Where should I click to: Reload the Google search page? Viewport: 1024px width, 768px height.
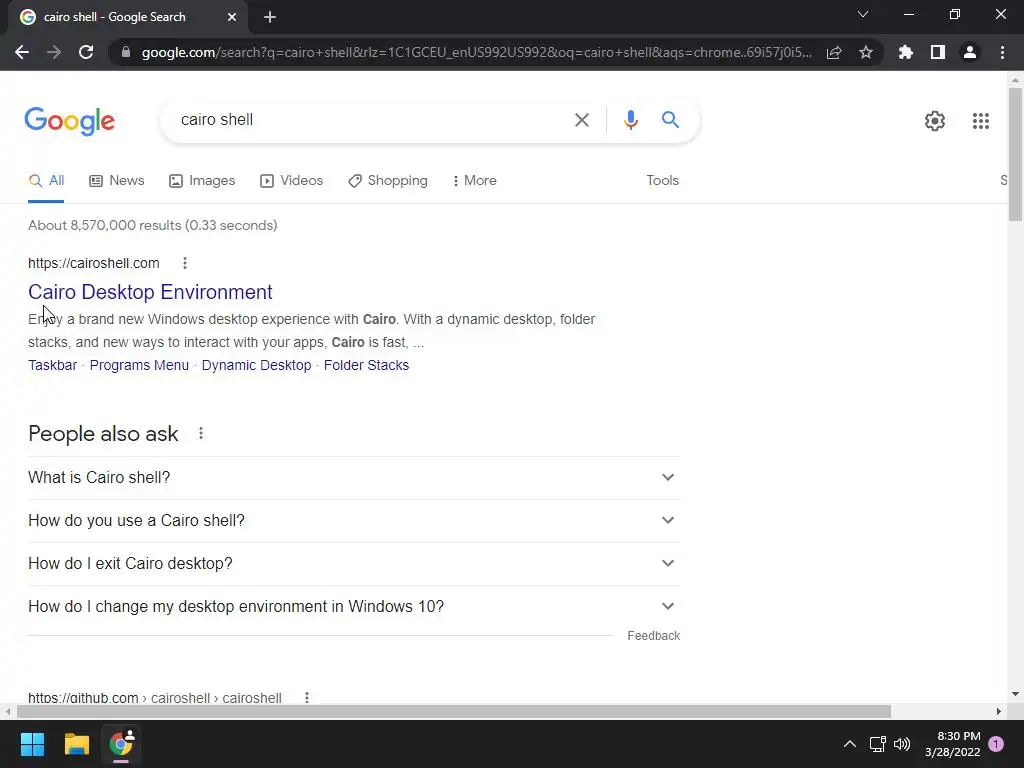86,52
